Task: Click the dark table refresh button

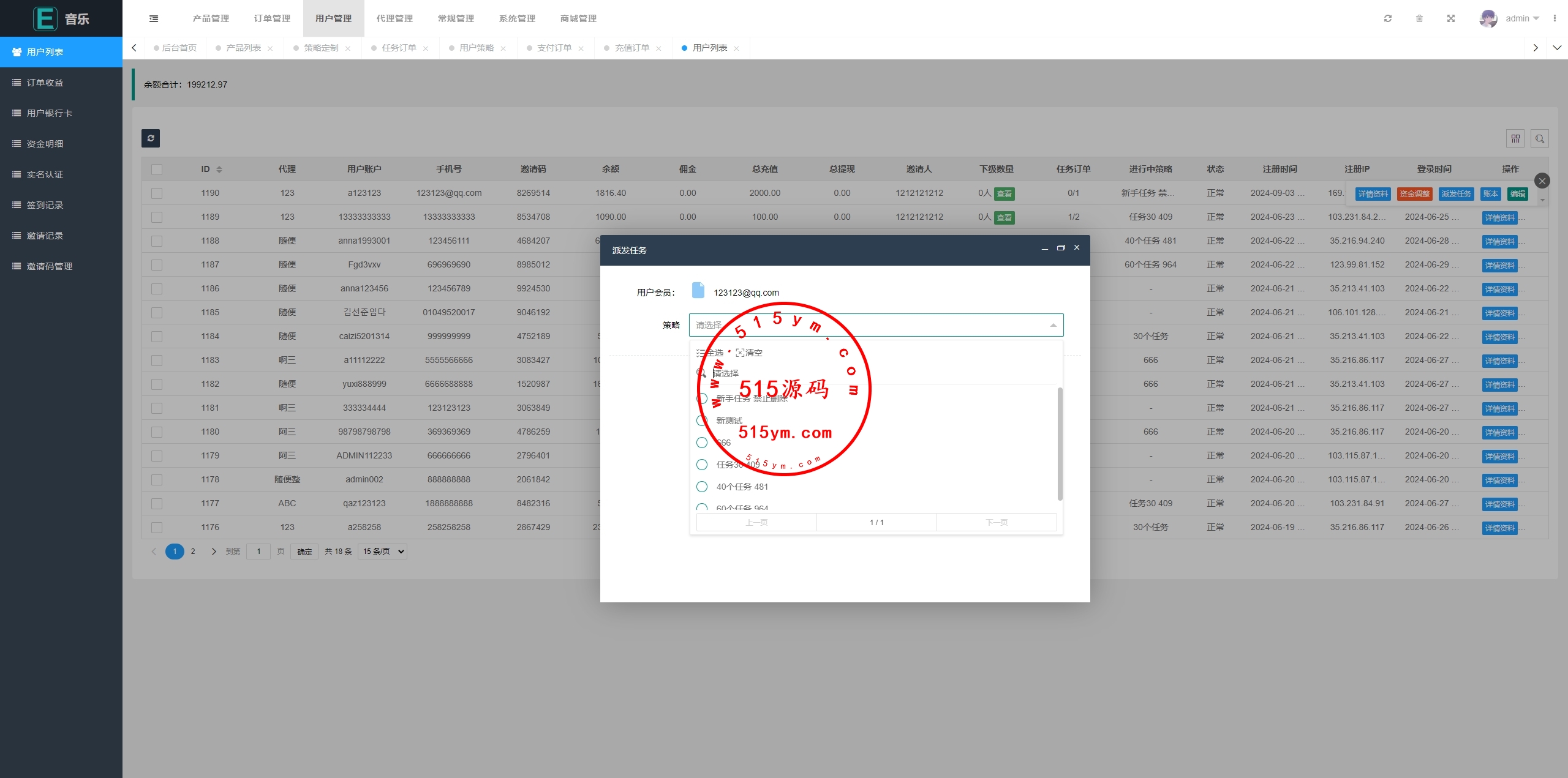Action: tap(151, 138)
